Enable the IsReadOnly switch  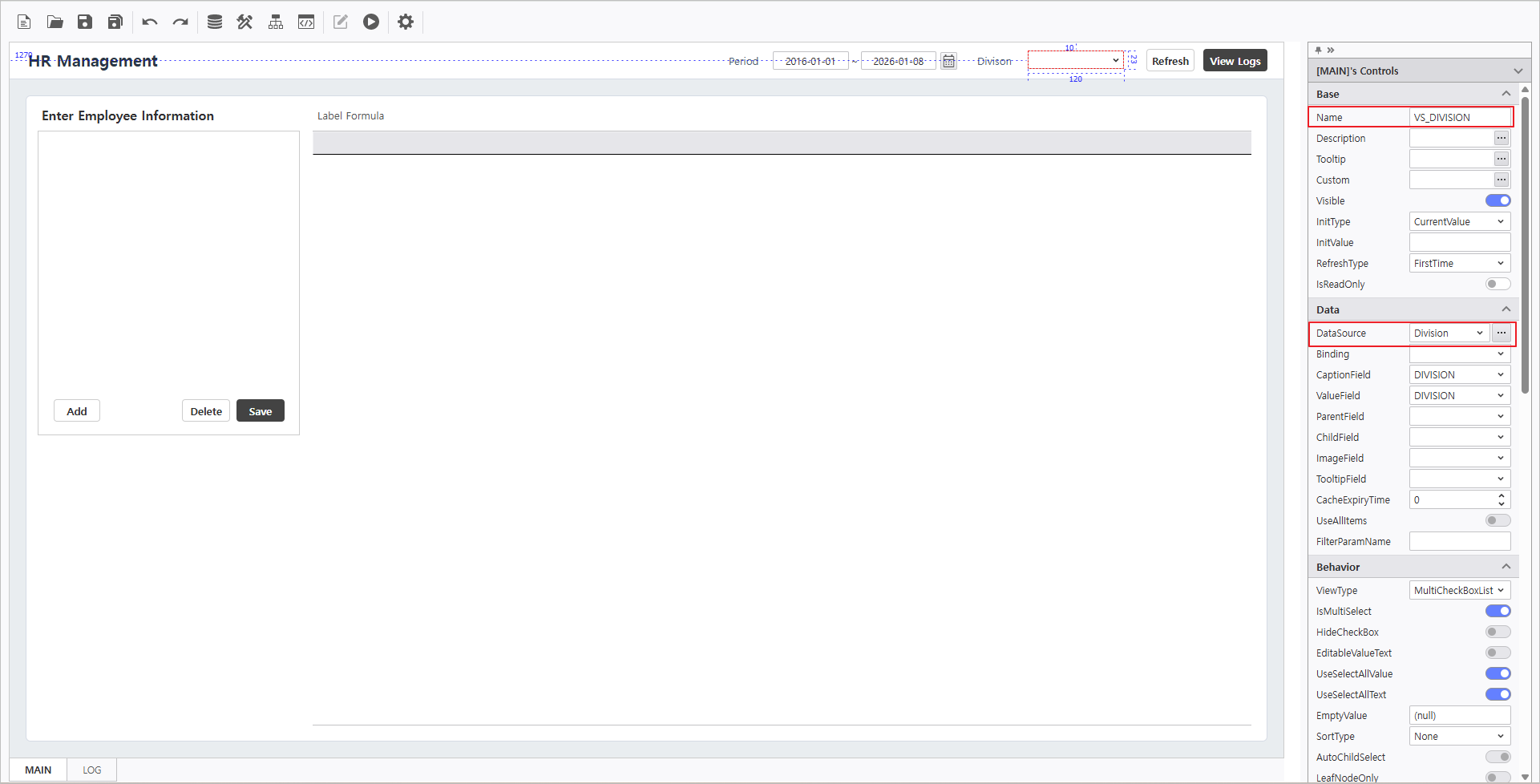tap(1497, 284)
